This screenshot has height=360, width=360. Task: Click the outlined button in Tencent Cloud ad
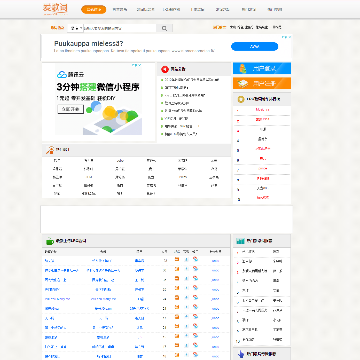(x=70, y=109)
